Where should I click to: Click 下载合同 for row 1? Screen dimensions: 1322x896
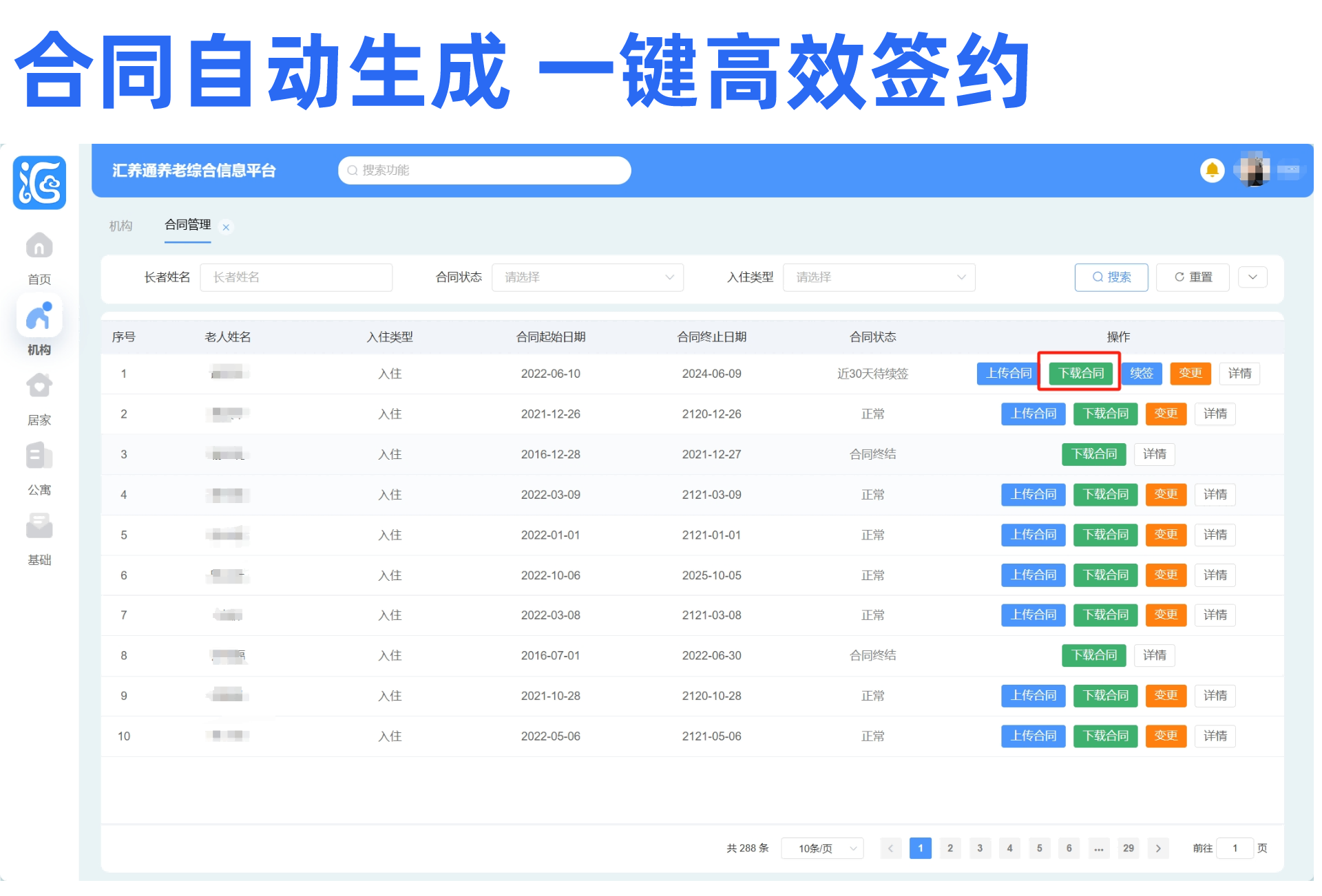pyautogui.click(x=1080, y=373)
